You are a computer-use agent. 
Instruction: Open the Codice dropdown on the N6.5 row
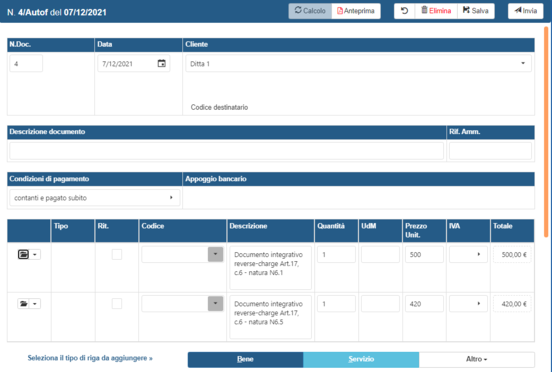[215, 303]
